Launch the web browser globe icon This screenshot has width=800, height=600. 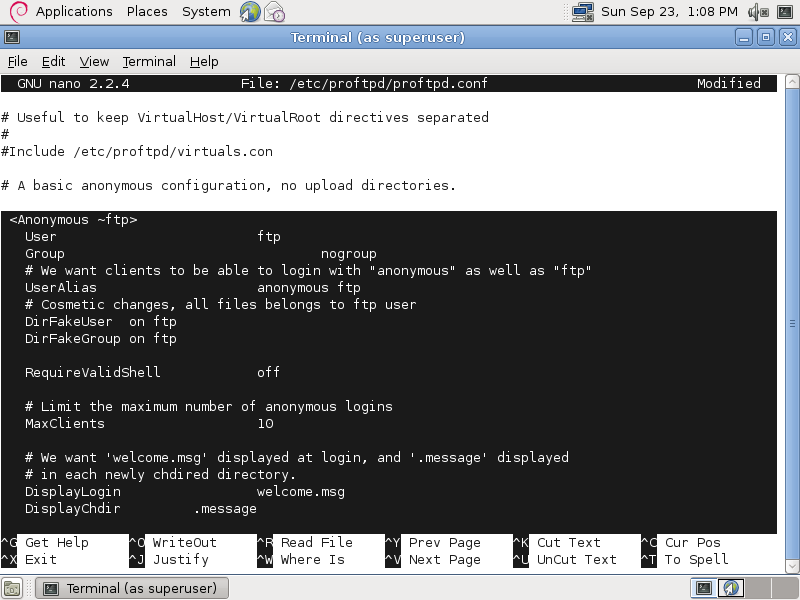[x=250, y=11]
